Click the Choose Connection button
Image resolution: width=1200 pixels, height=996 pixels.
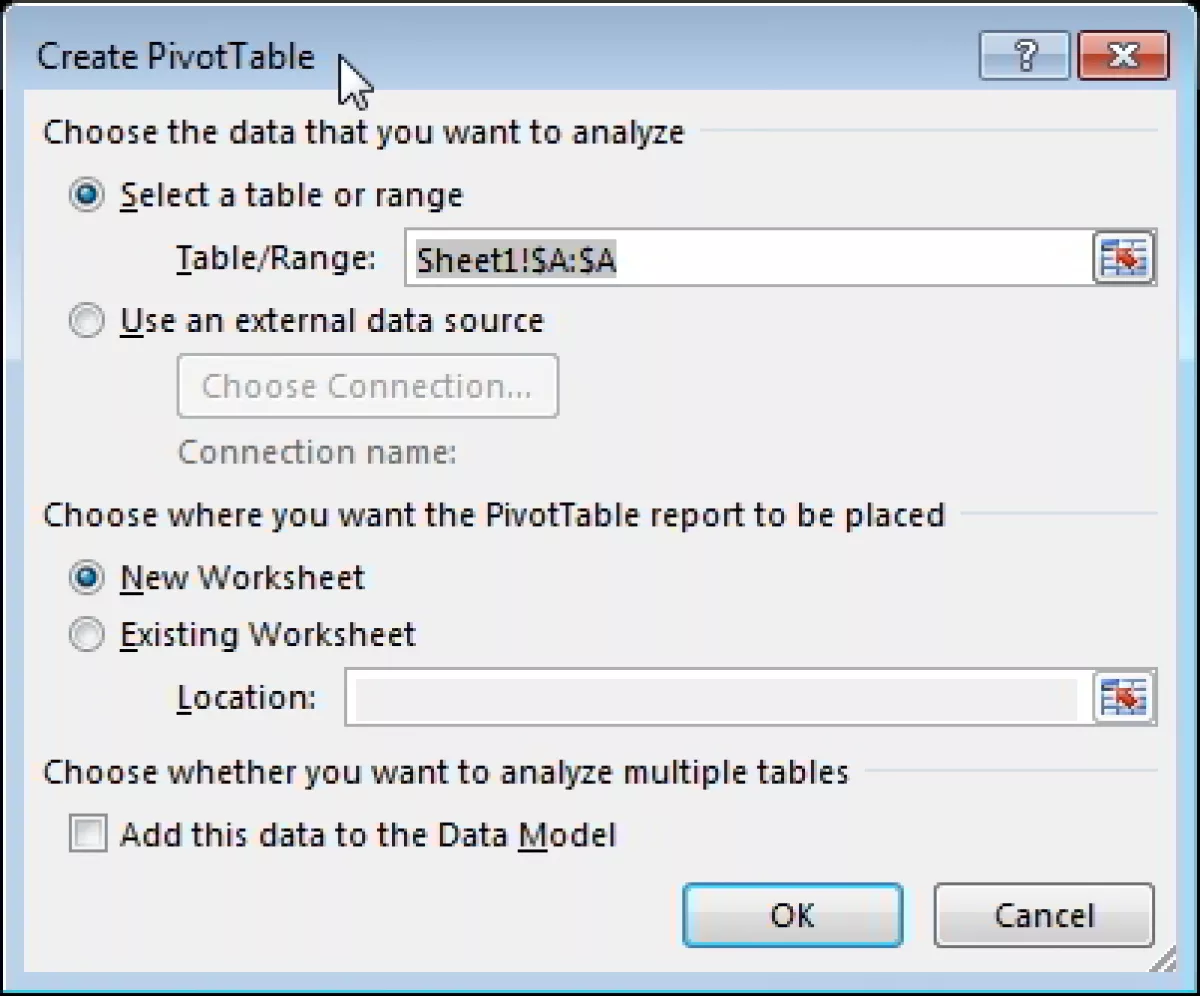click(367, 386)
